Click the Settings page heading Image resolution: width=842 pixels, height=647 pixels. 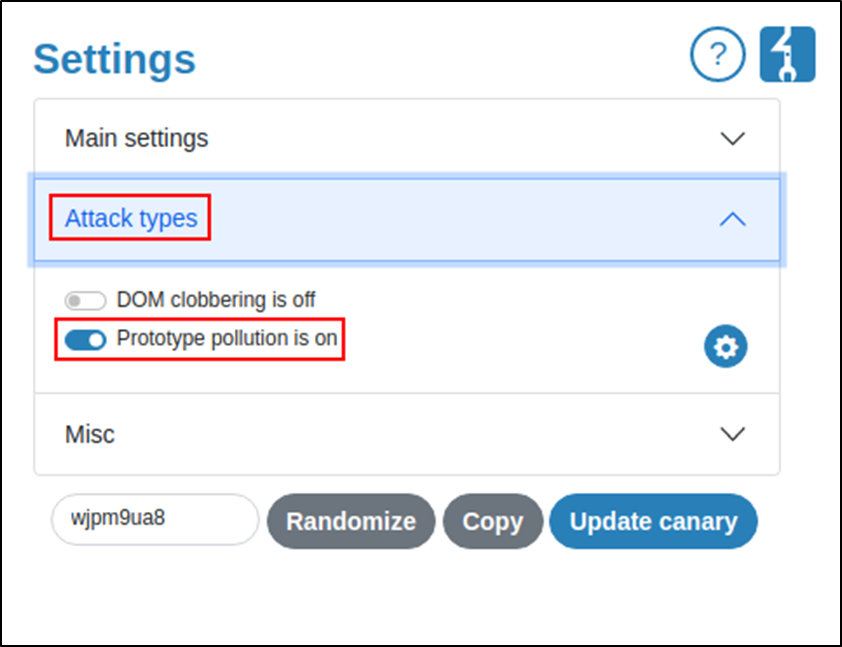tap(115, 60)
